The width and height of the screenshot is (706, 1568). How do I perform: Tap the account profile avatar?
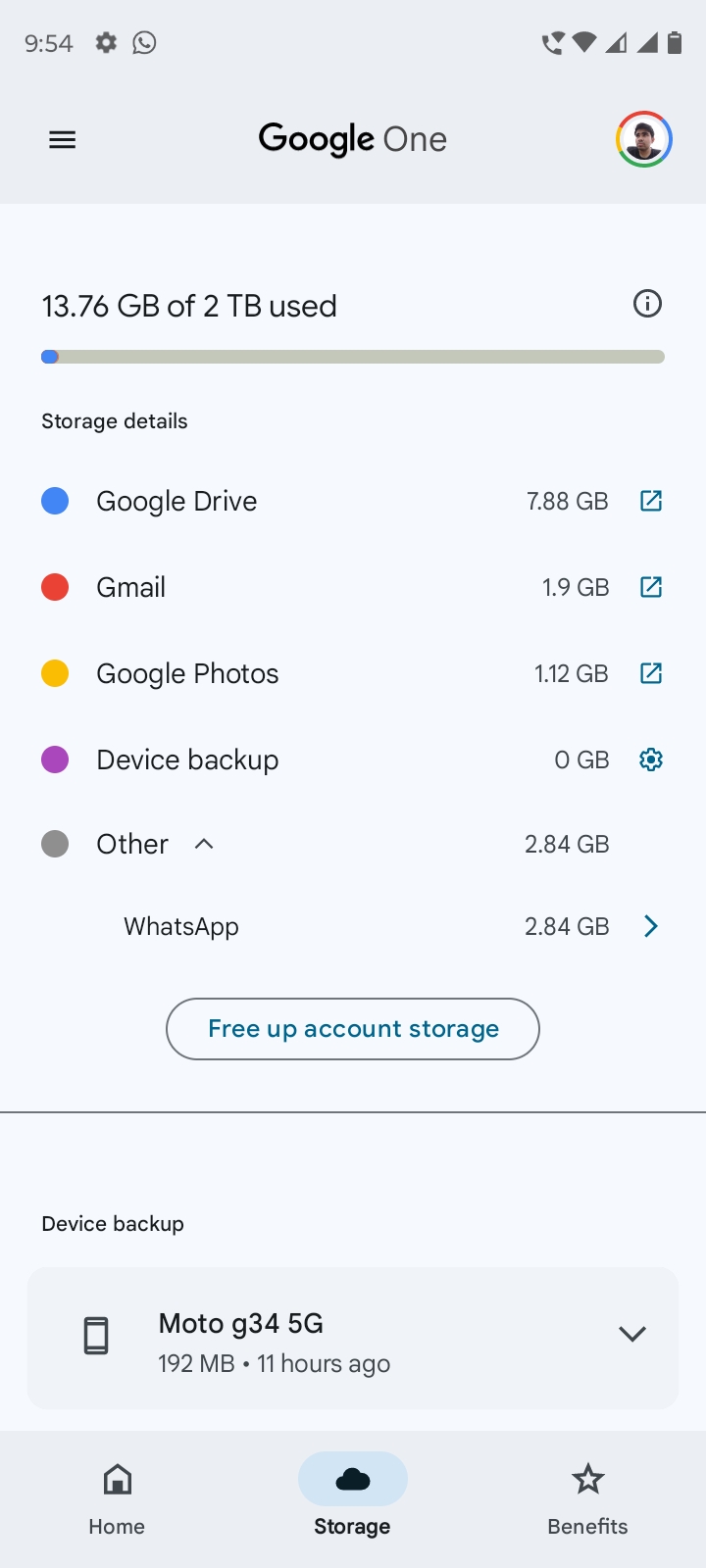643,140
